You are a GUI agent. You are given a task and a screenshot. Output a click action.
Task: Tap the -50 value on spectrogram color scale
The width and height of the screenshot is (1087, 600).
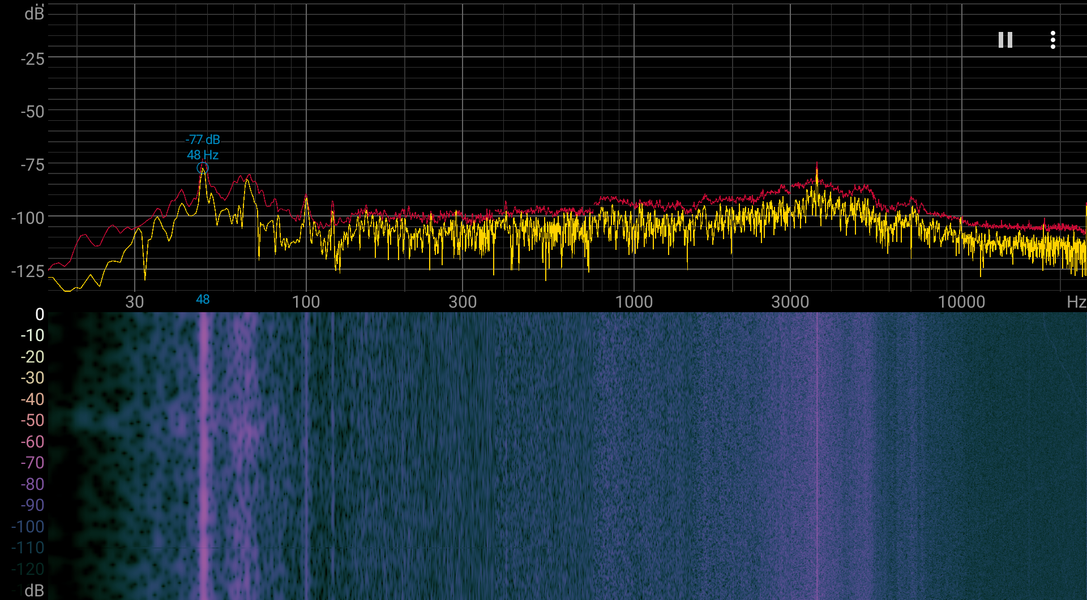(32, 421)
